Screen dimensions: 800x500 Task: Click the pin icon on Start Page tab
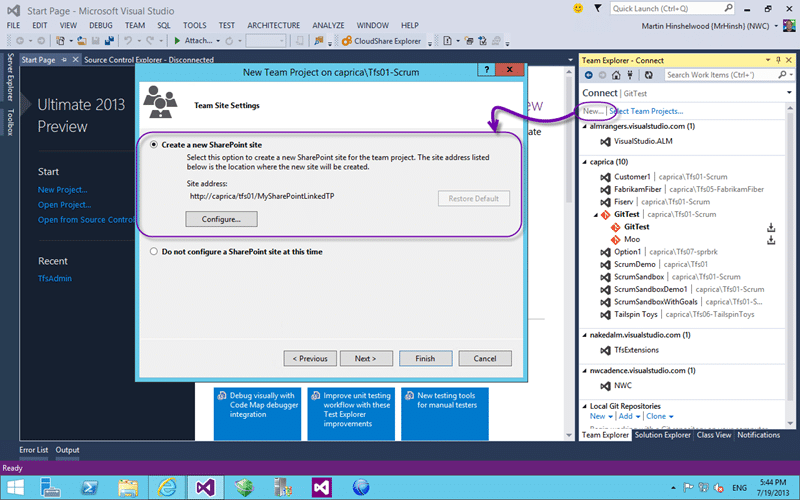tap(64, 60)
